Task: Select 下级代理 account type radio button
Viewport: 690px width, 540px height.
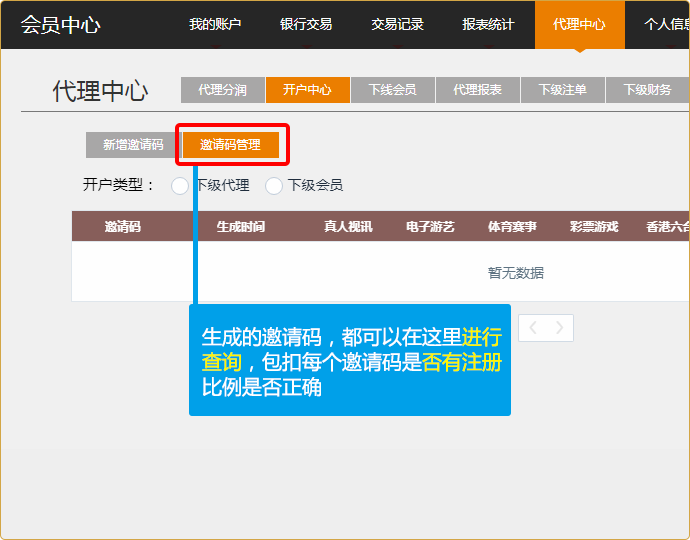Action: [180, 185]
